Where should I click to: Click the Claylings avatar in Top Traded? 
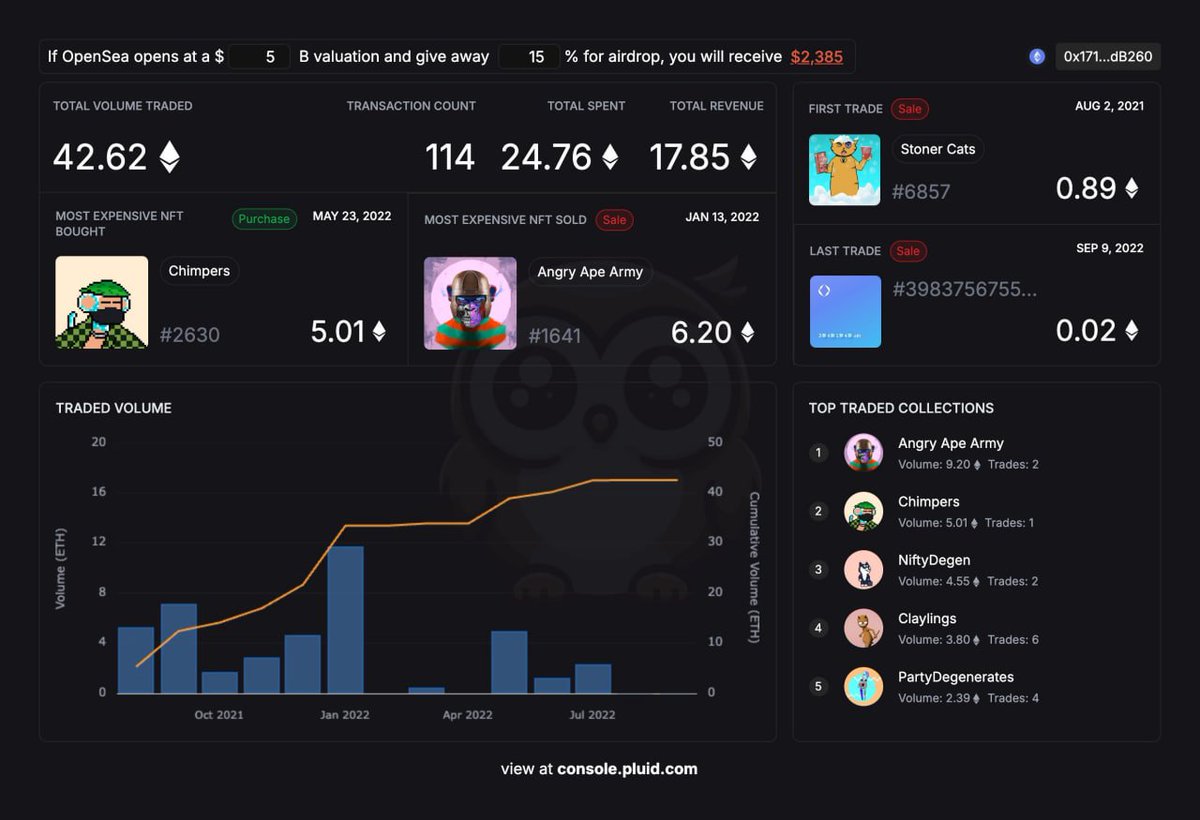pyautogui.click(x=863, y=628)
